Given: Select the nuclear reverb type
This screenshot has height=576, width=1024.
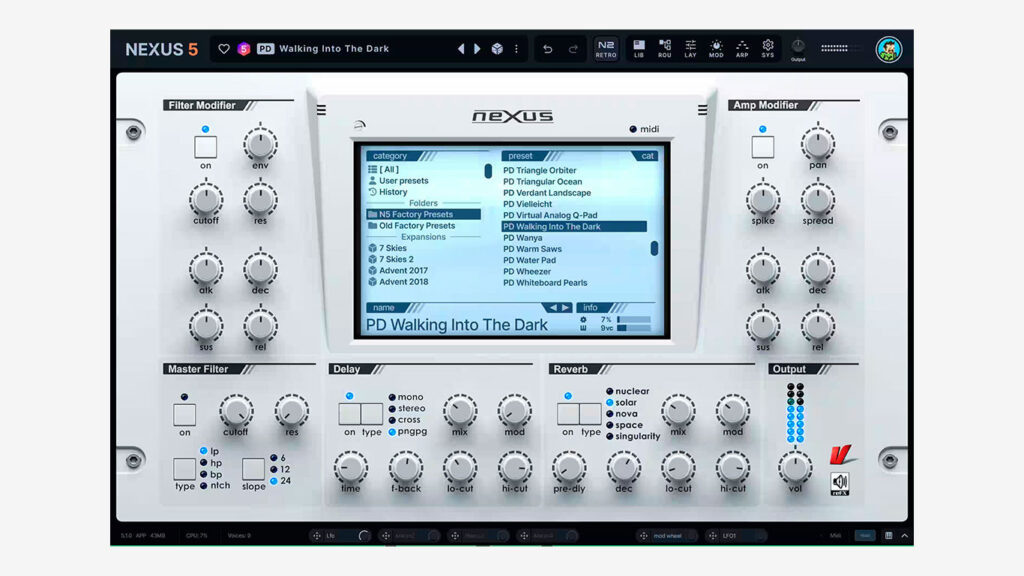Looking at the screenshot, I should click(628, 391).
